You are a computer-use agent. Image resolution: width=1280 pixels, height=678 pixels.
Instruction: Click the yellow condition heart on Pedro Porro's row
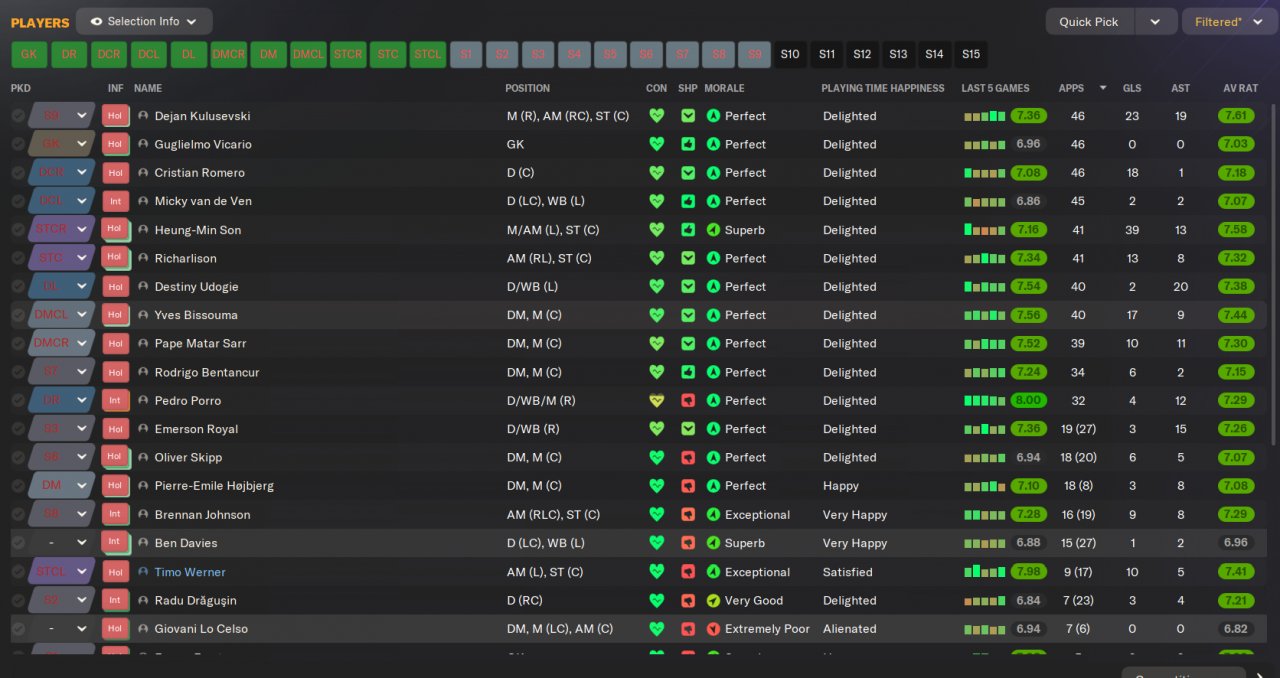pos(656,400)
